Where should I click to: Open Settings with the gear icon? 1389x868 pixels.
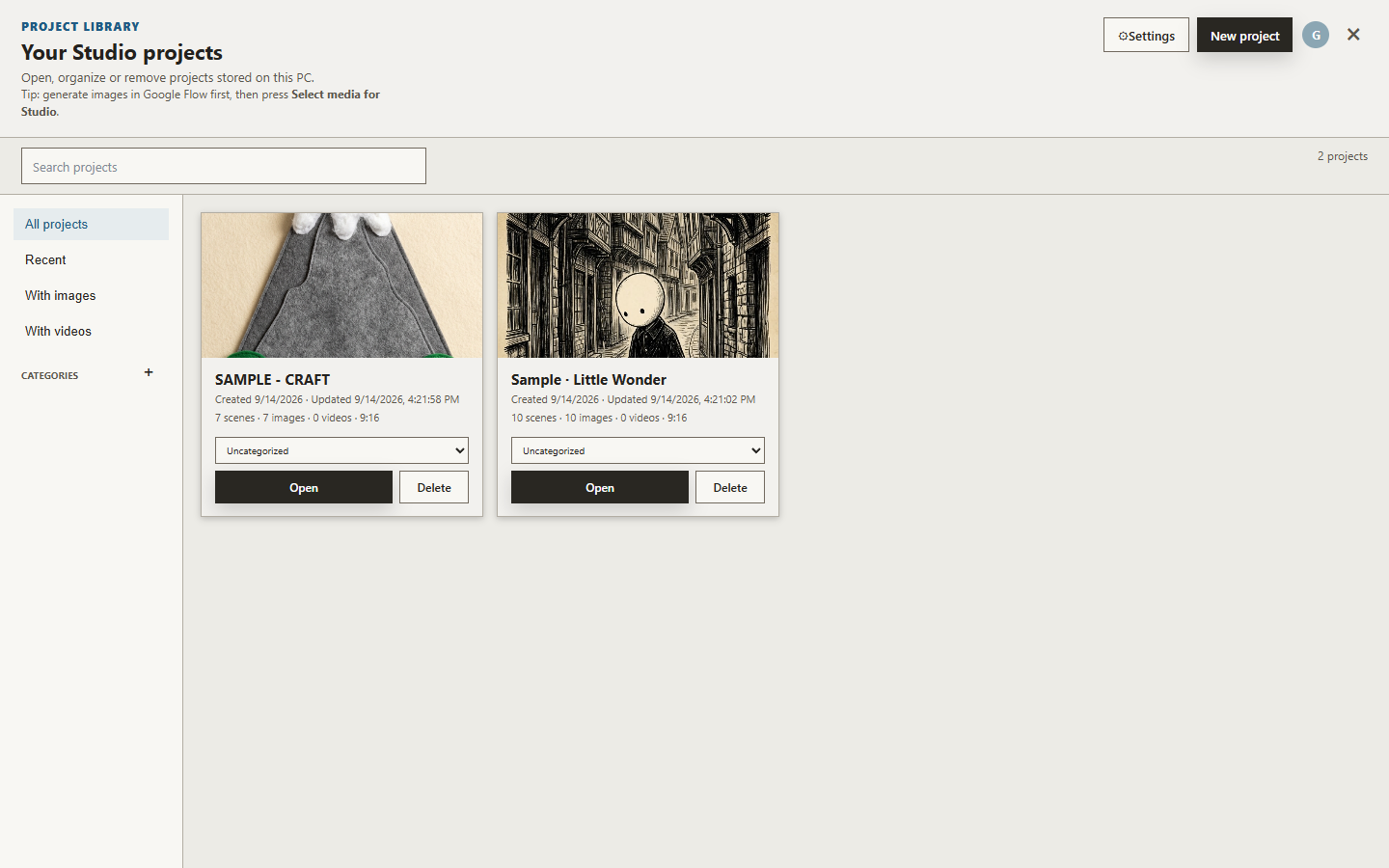(x=1146, y=36)
